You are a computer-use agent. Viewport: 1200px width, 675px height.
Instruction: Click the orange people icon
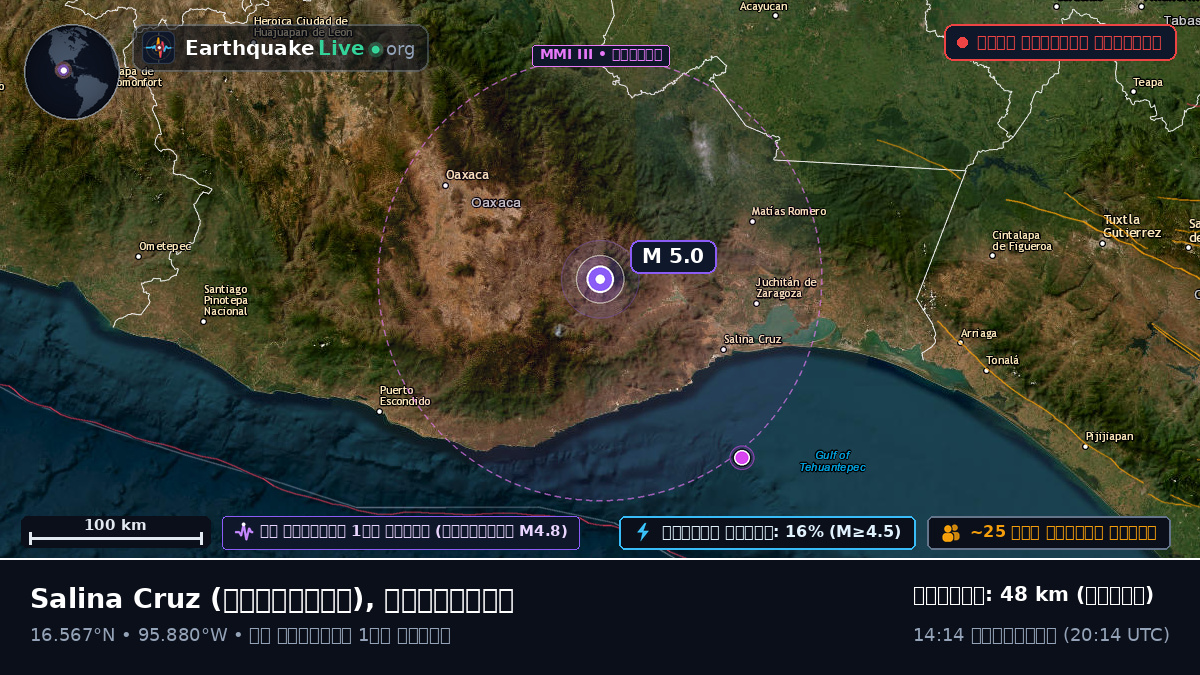951,533
